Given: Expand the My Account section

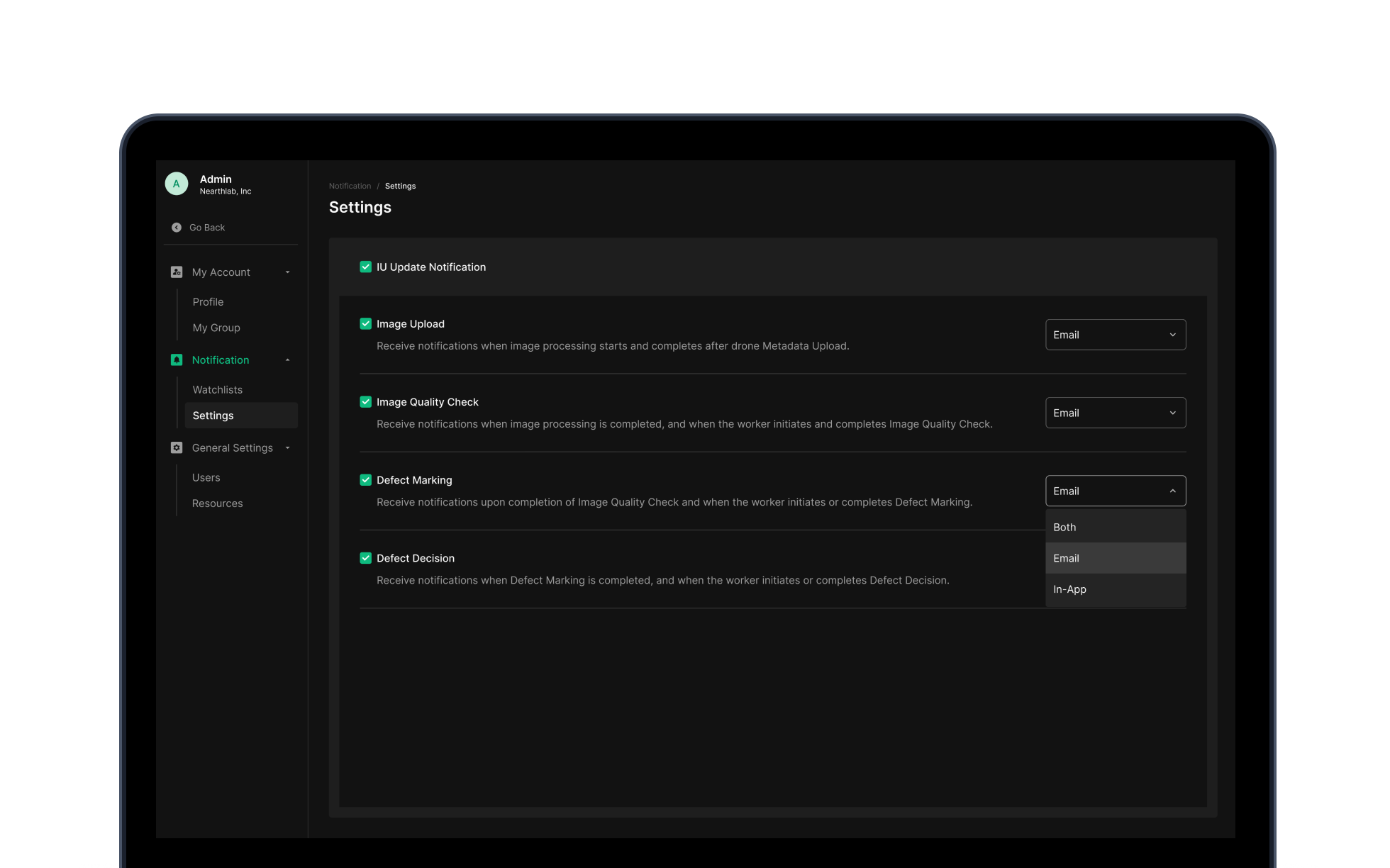Looking at the screenshot, I should coord(287,272).
